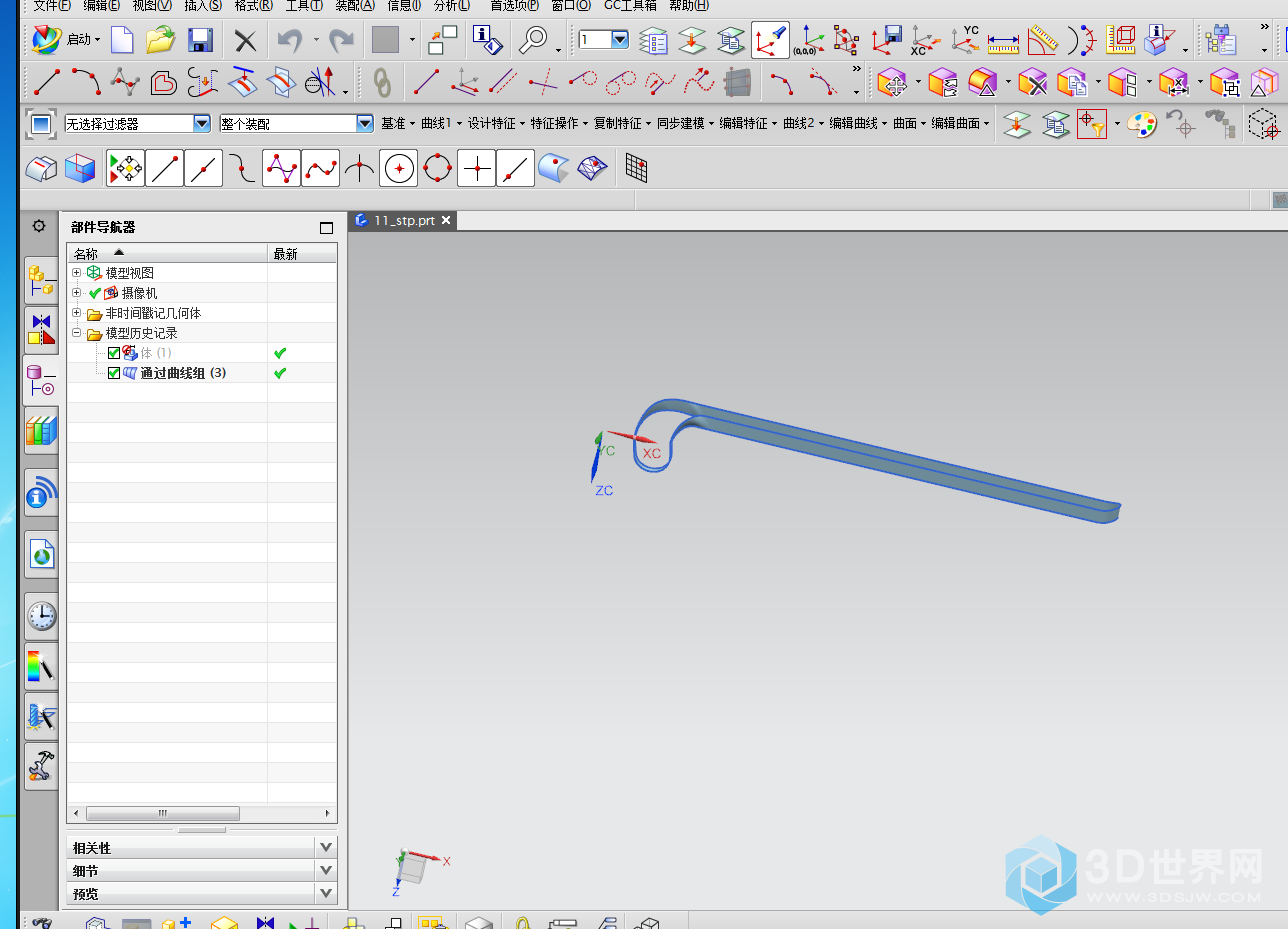Click the Delete X icon

pos(245,40)
